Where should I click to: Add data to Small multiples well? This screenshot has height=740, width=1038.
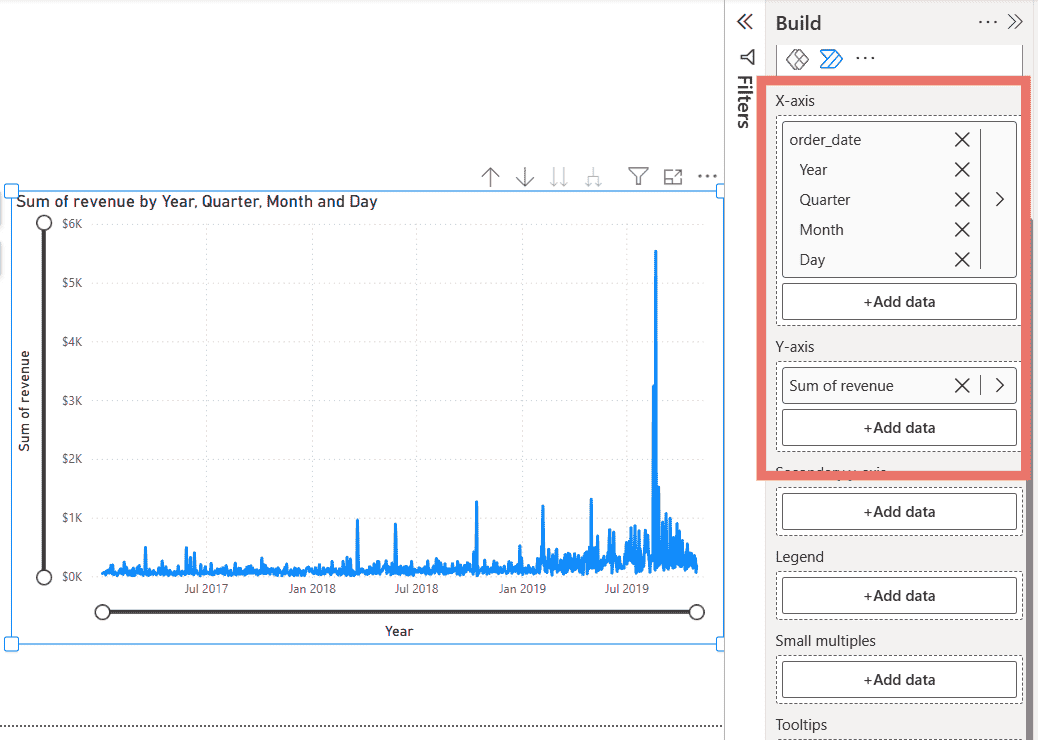coord(899,680)
